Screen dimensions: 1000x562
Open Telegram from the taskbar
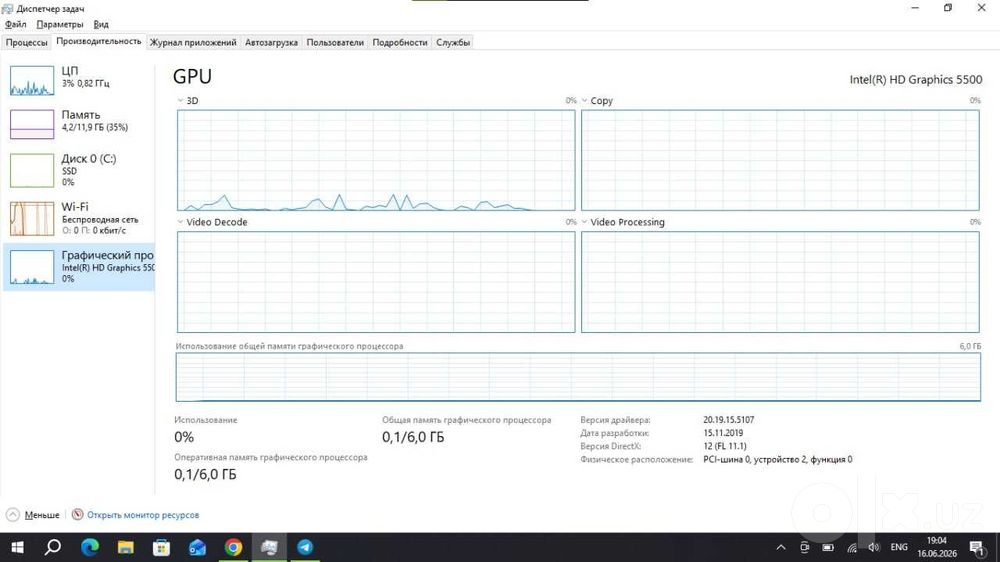pyautogui.click(x=305, y=547)
